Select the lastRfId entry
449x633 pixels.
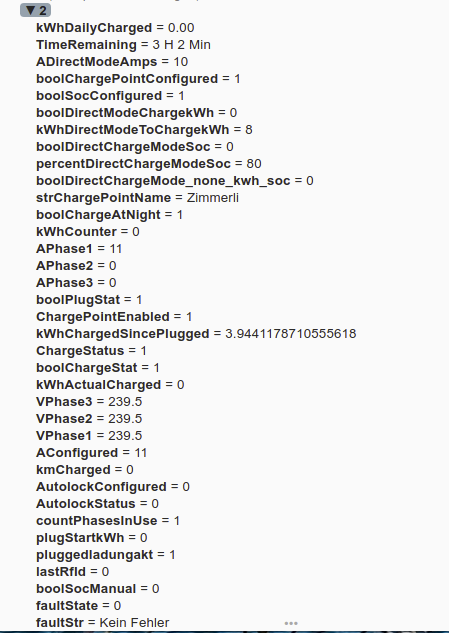pyautogui.click(x=73, y=572)
